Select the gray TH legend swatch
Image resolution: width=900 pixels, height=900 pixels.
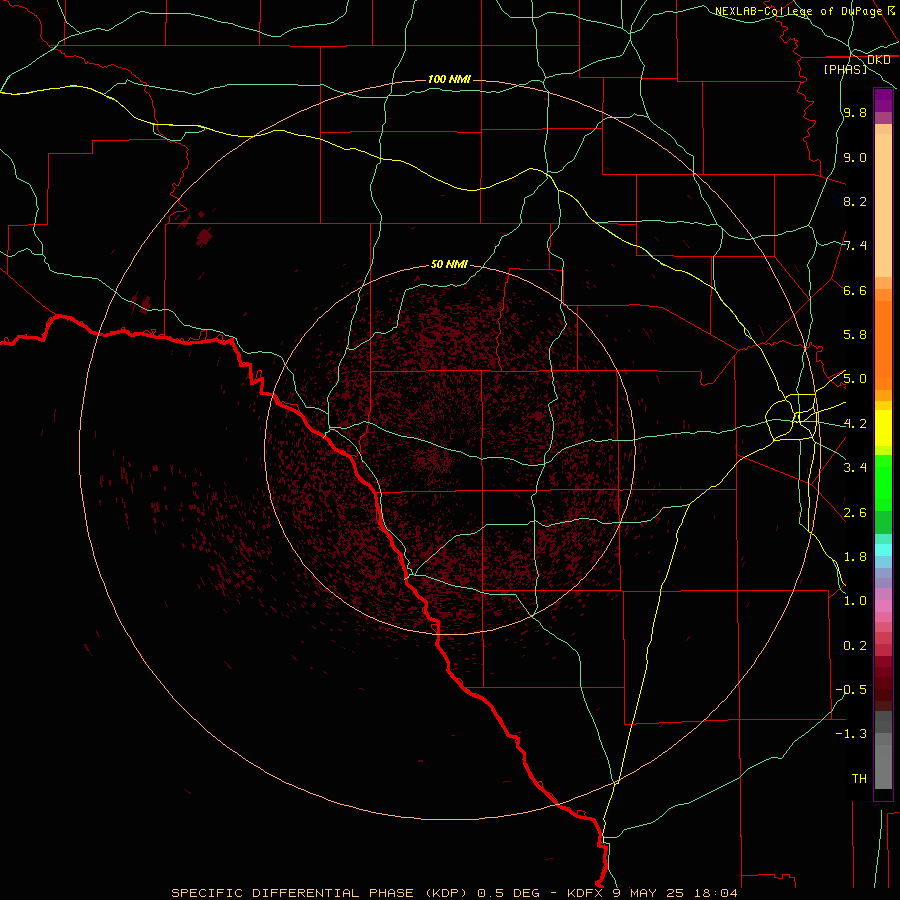883,767
